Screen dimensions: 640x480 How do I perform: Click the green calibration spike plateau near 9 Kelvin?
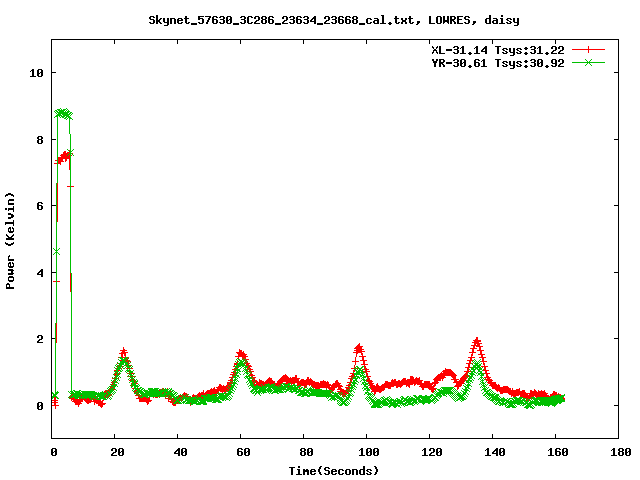(63, 114)
